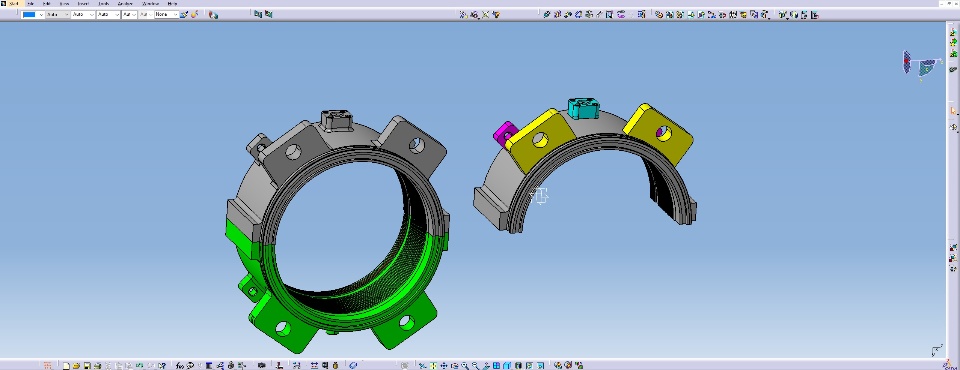Click the Fit All In view icon
Screen dimensions: 960x370
[x=433, y=366]
